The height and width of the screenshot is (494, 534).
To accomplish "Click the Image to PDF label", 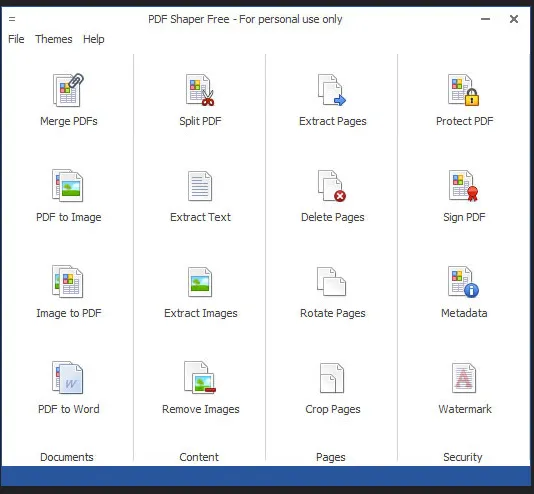I will pyautogui.click(x=69, y=313).
